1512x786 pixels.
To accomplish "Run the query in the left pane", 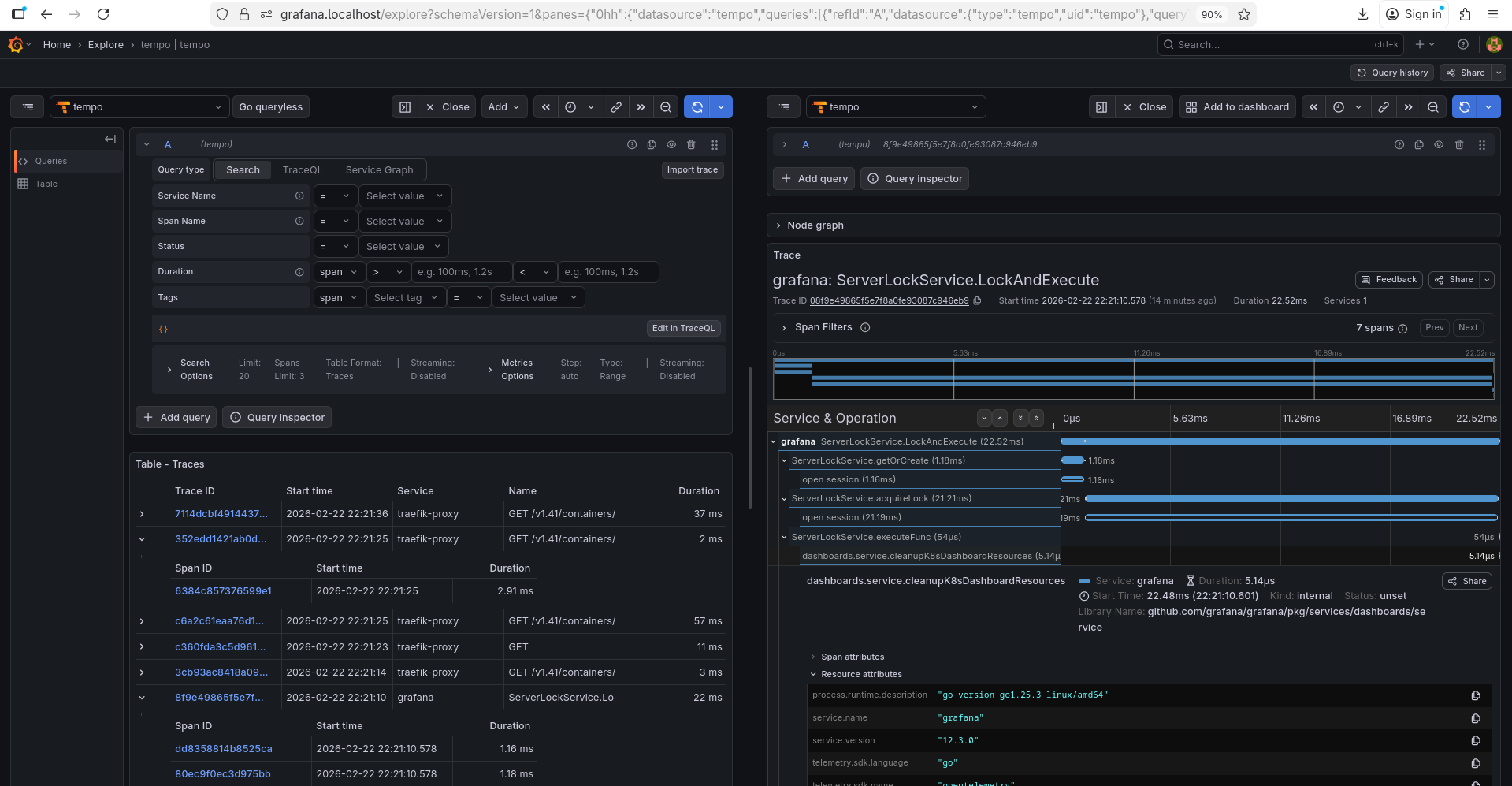I will pos(697,107).
